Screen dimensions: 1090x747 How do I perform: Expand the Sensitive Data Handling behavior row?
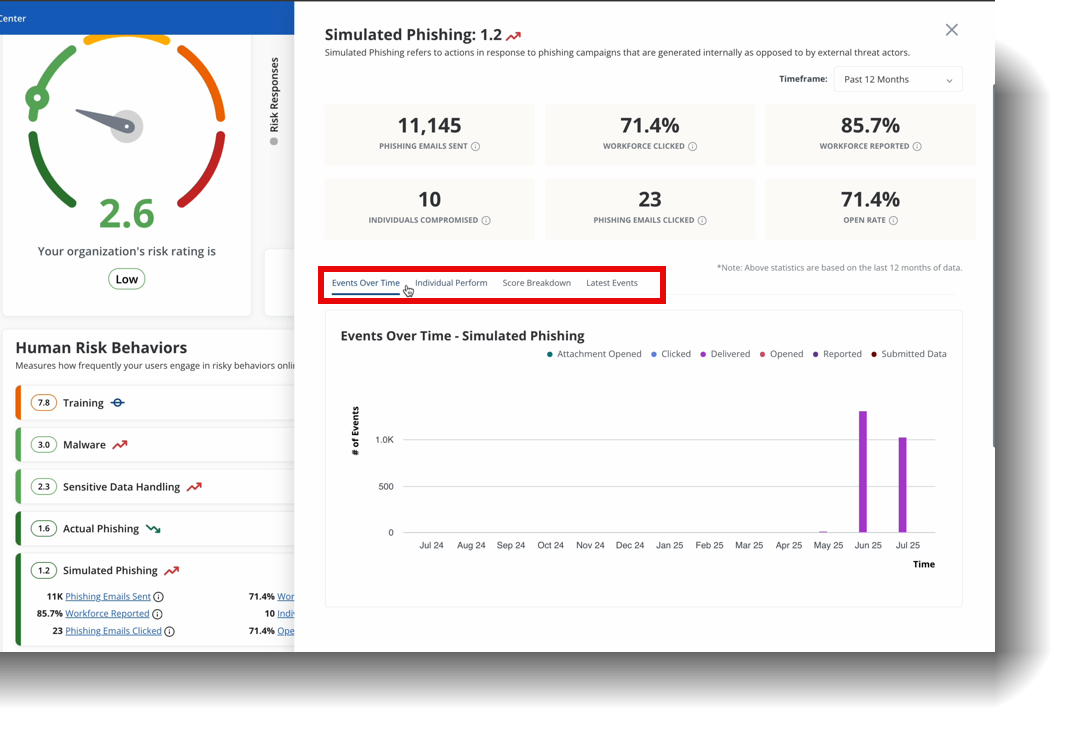121,487
